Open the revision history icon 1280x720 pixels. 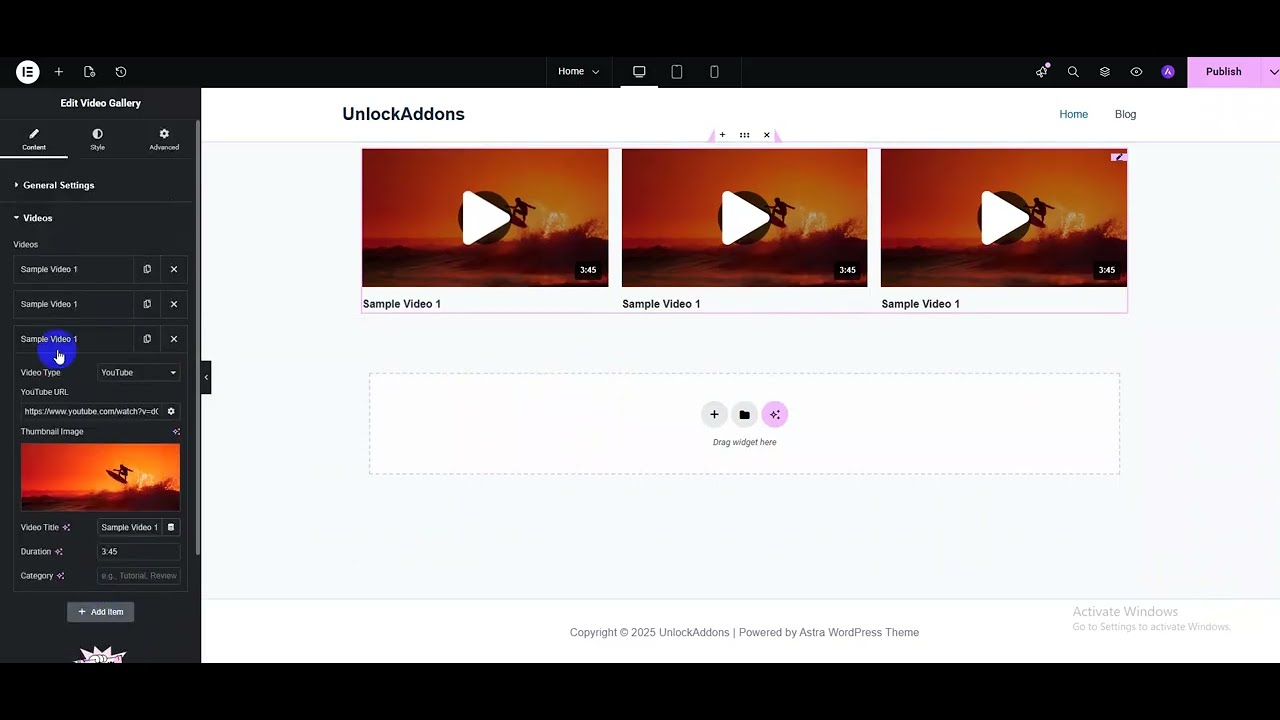[121, 72]
